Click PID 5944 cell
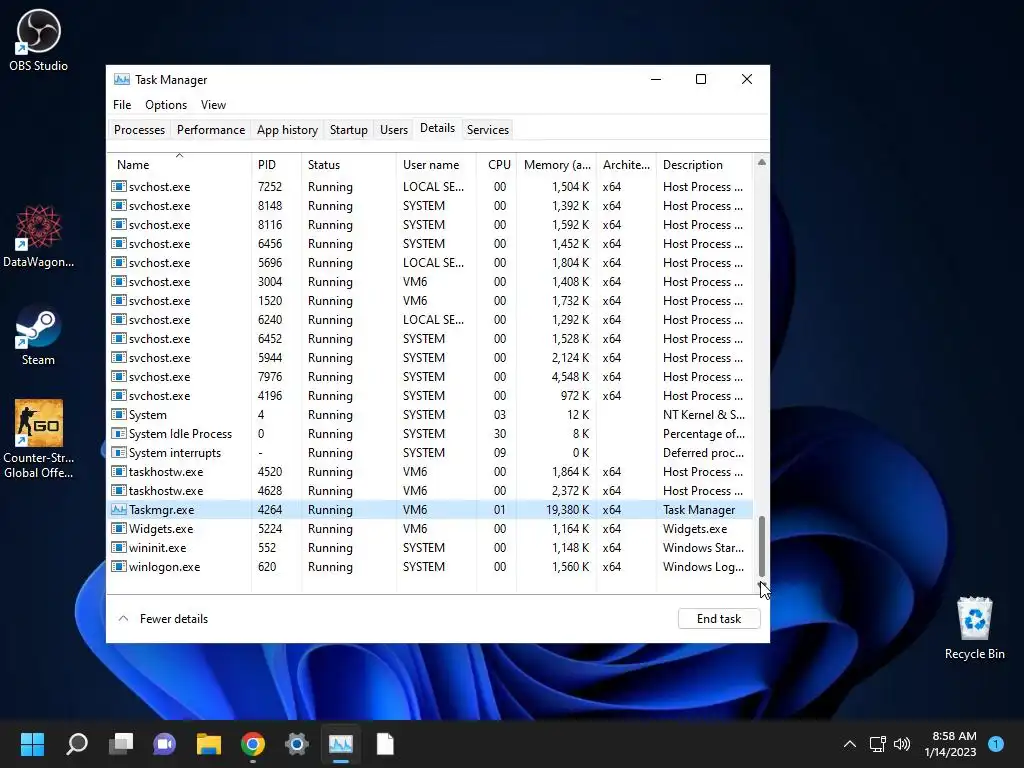This screenshot has height=768, width=1024. pos(270,358)
